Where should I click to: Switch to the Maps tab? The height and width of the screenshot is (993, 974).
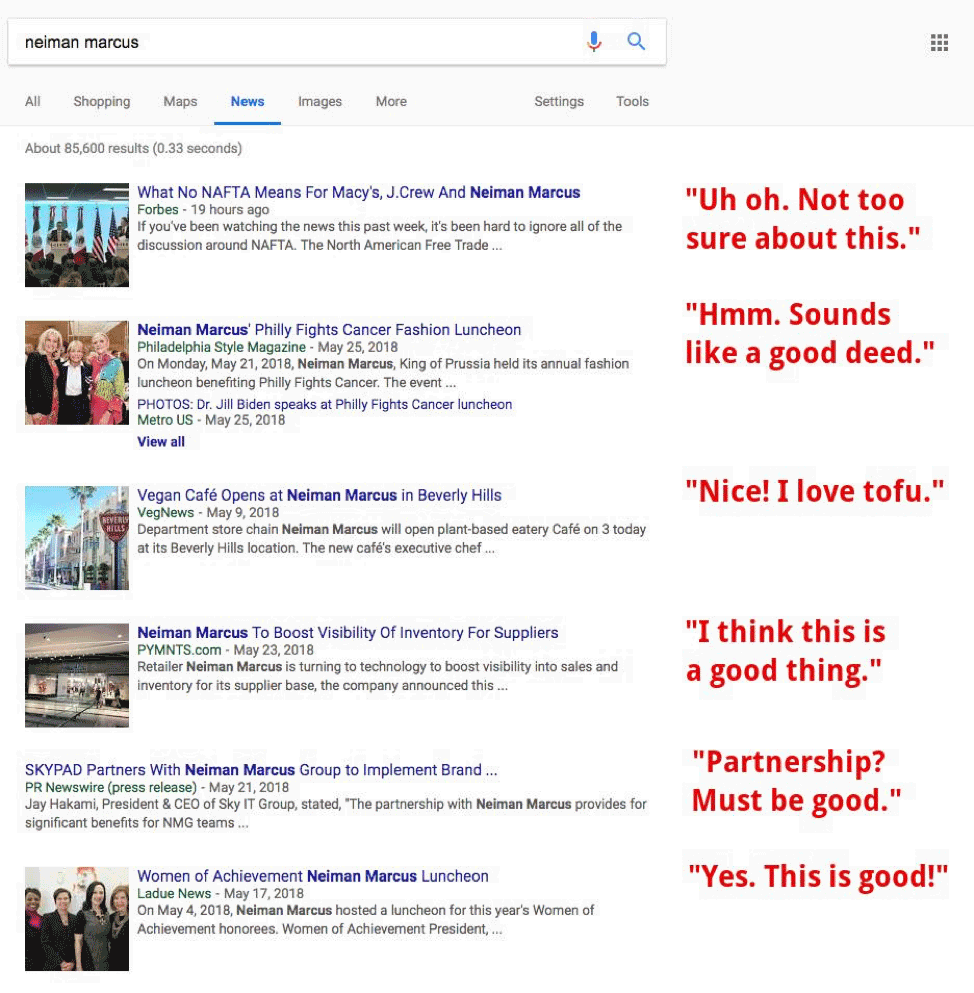pos(179,101)
